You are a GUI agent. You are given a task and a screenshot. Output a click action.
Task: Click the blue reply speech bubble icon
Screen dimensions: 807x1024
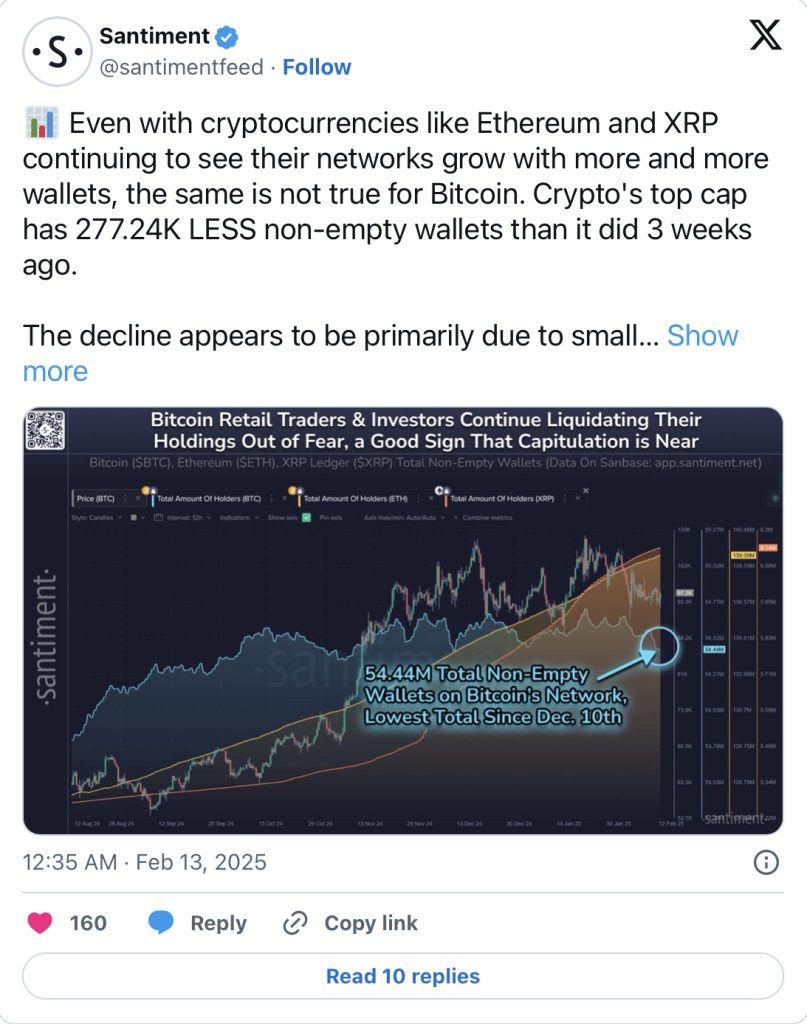pyautogui.click(x=161, y=923)
